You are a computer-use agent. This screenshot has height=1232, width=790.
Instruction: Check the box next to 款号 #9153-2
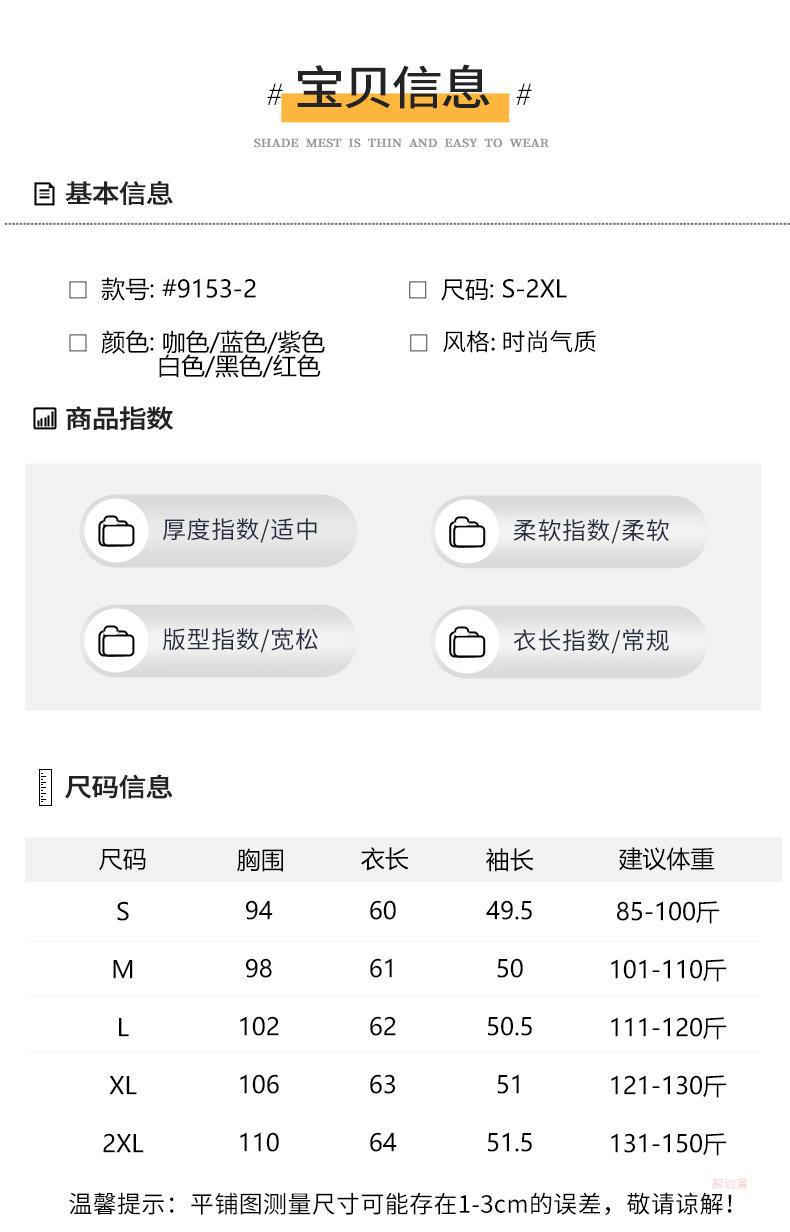(78, 290)
